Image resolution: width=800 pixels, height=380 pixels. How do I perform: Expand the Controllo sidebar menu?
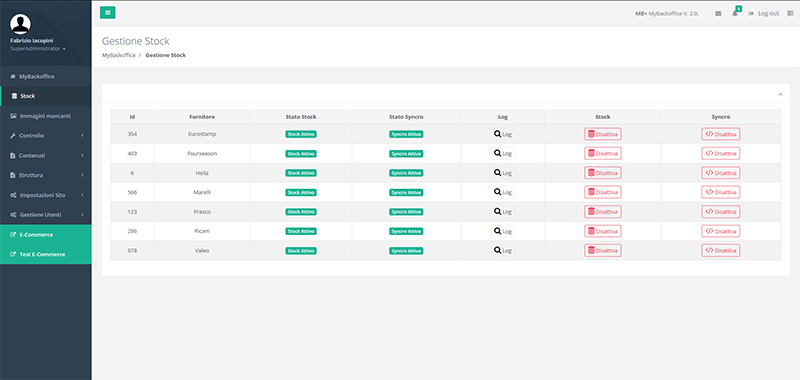[x=46, y=136]
